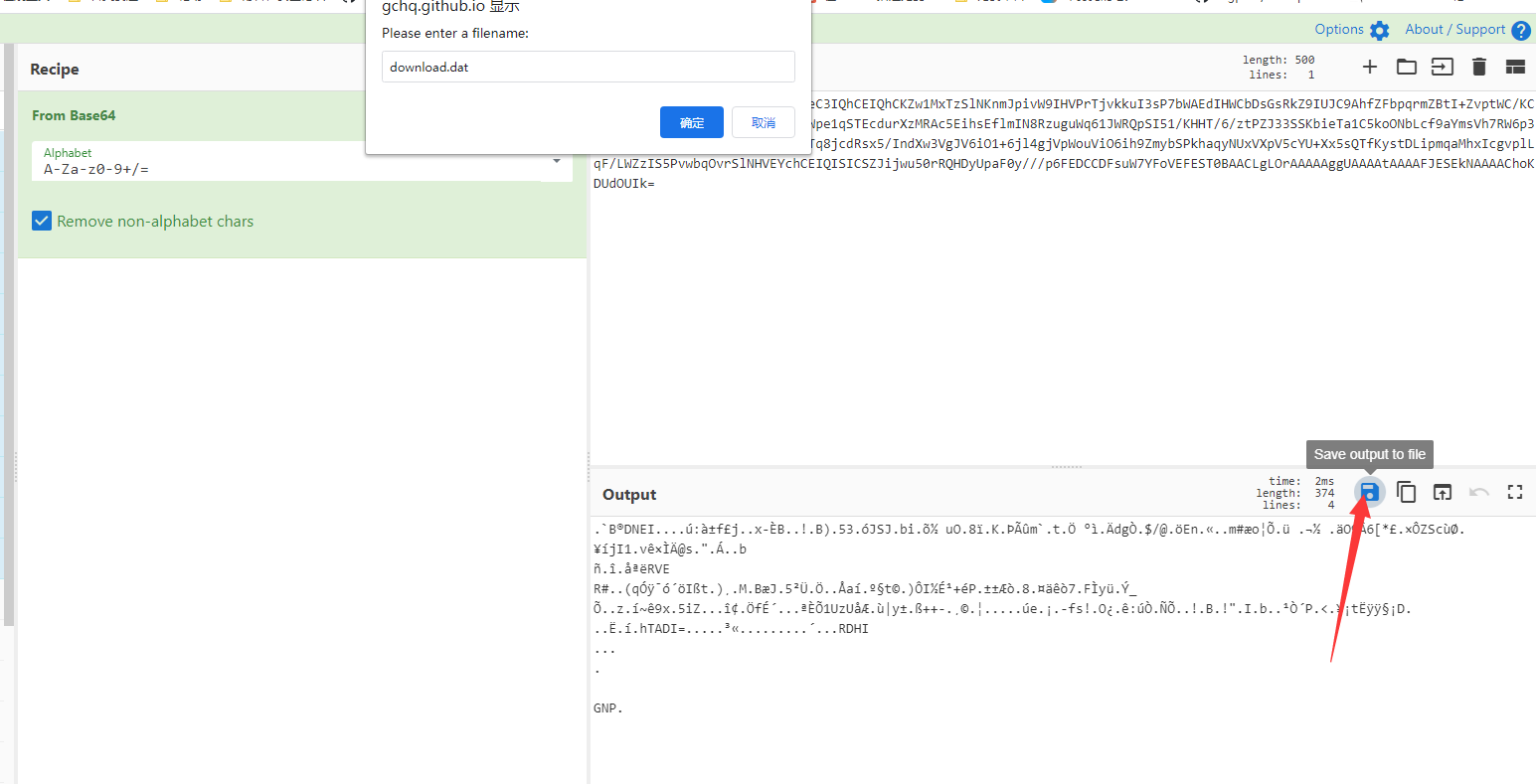Image resolution: width=1536 pixels, height=784 pixels.
Task: Copy raw output to clipboard icon
Action: coord(1406,492)
